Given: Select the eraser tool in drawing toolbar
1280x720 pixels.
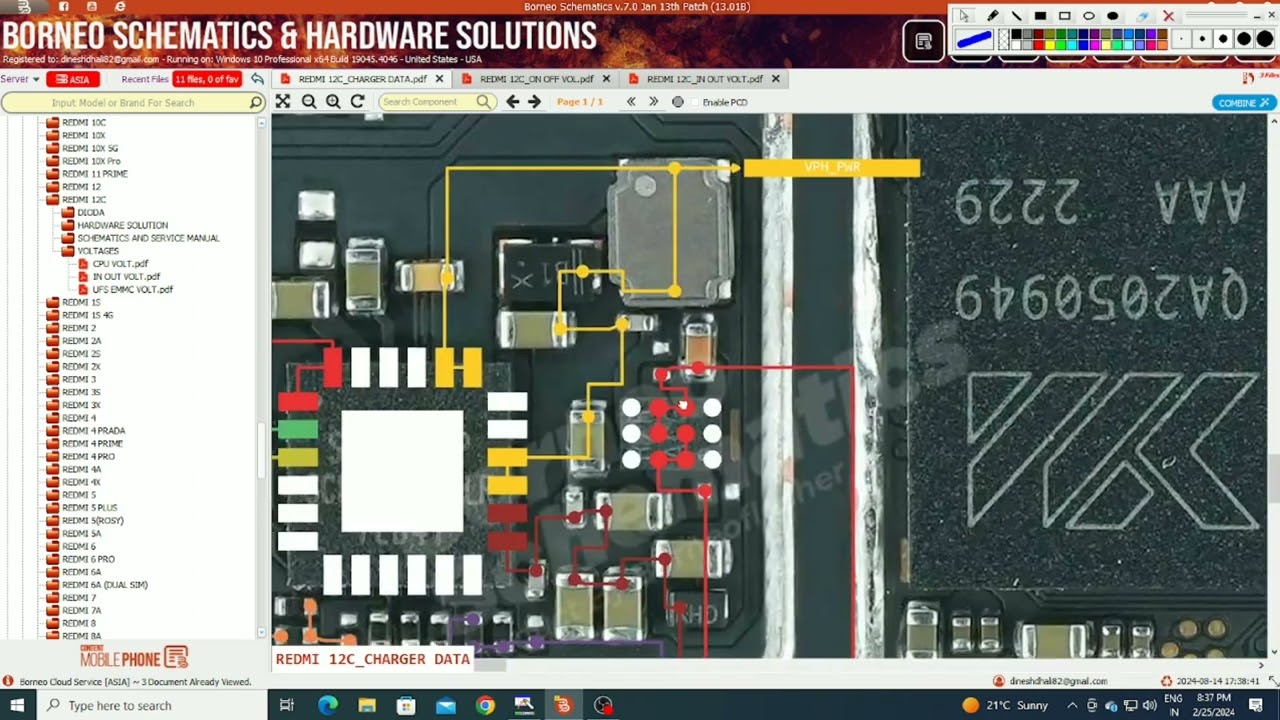Looking at the screenshot, I should [1142, 16].
